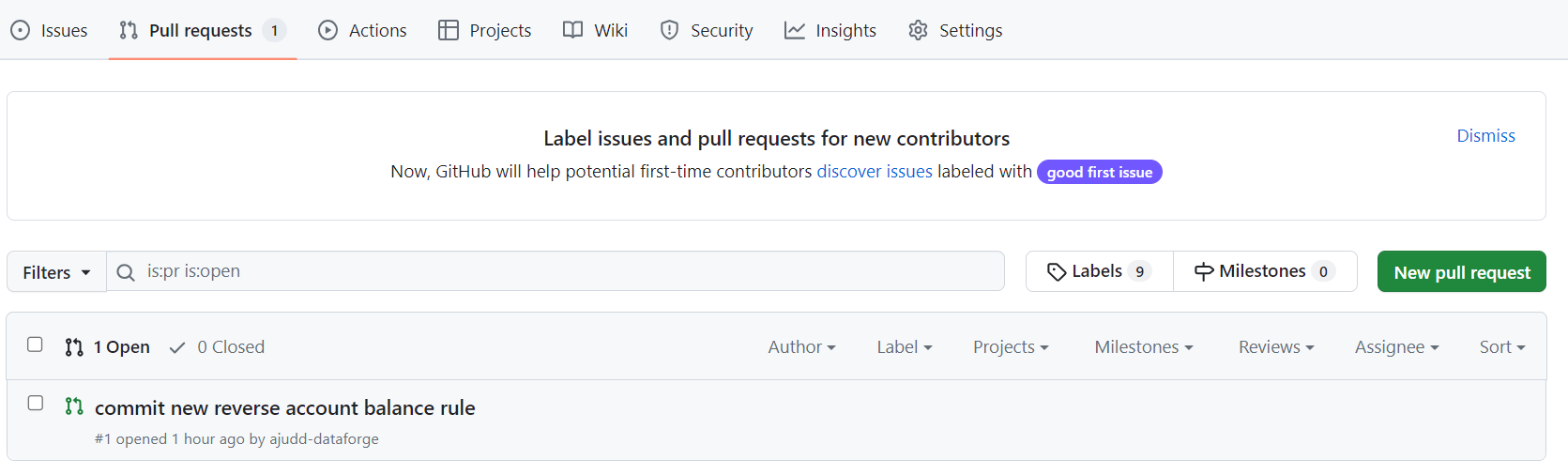This screenshot has height=475, width=1568.
Task: Click the Settings gear icon
Action: (x=918, y=30)
